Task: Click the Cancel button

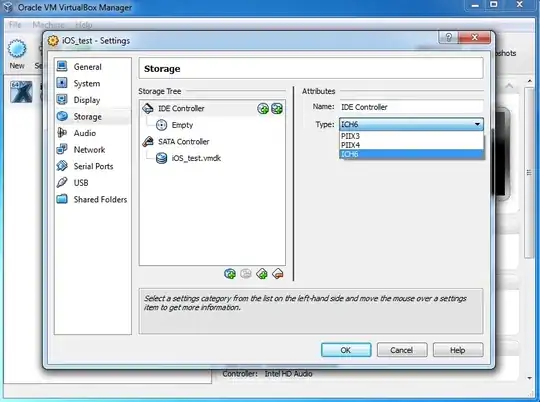Action: click(402, 350)
